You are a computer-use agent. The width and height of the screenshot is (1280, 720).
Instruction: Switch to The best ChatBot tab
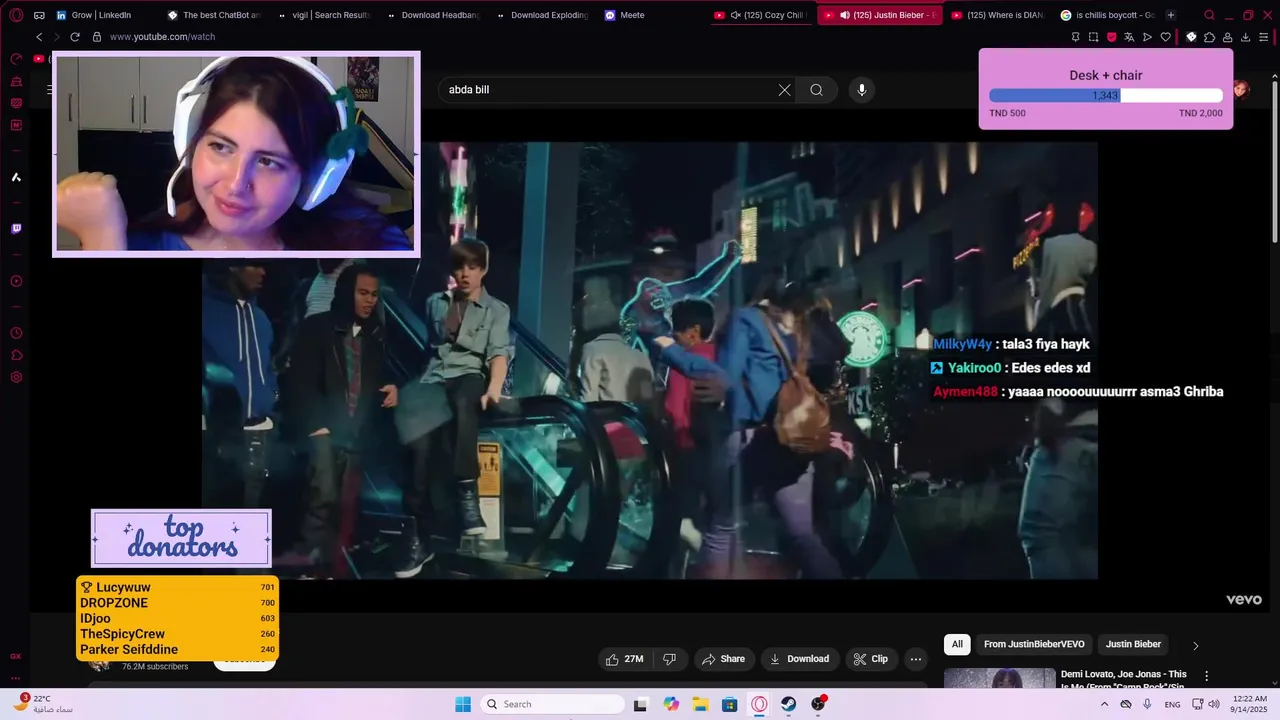coord(214,15)
